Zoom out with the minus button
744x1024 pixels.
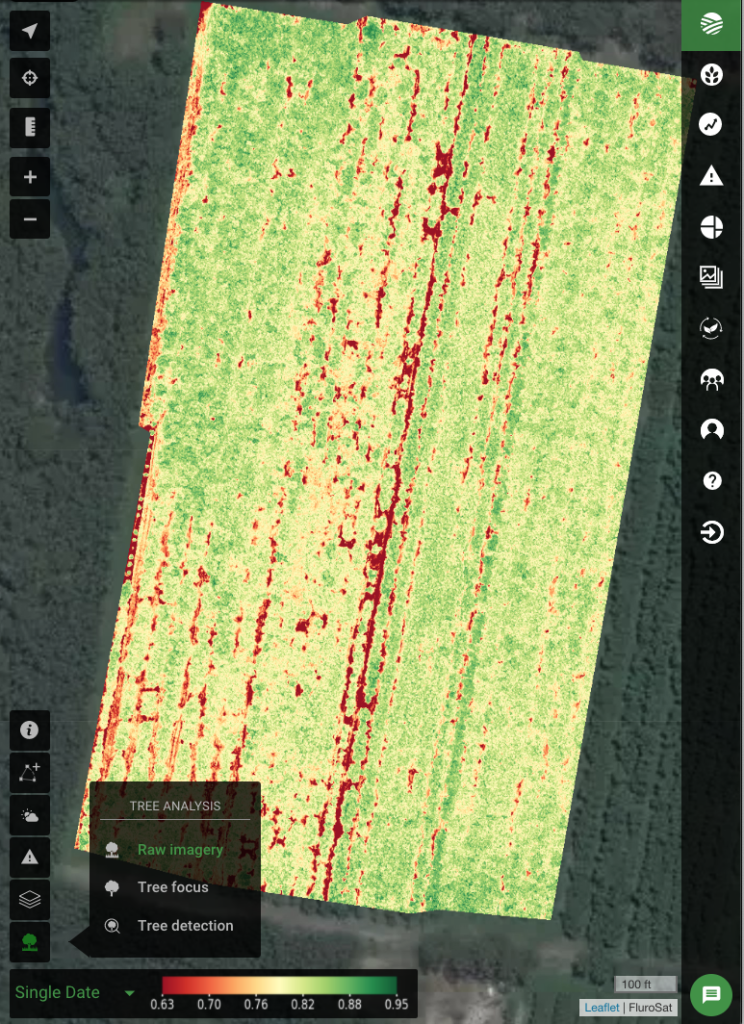tap(30, 219)
